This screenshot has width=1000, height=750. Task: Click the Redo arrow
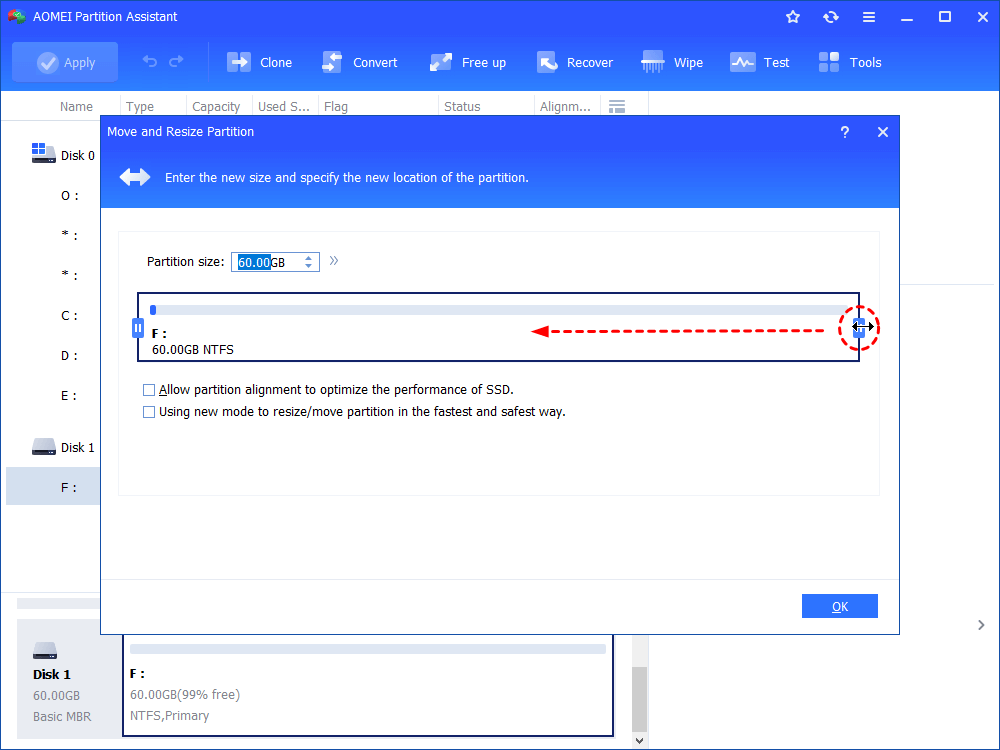[178, 61]
